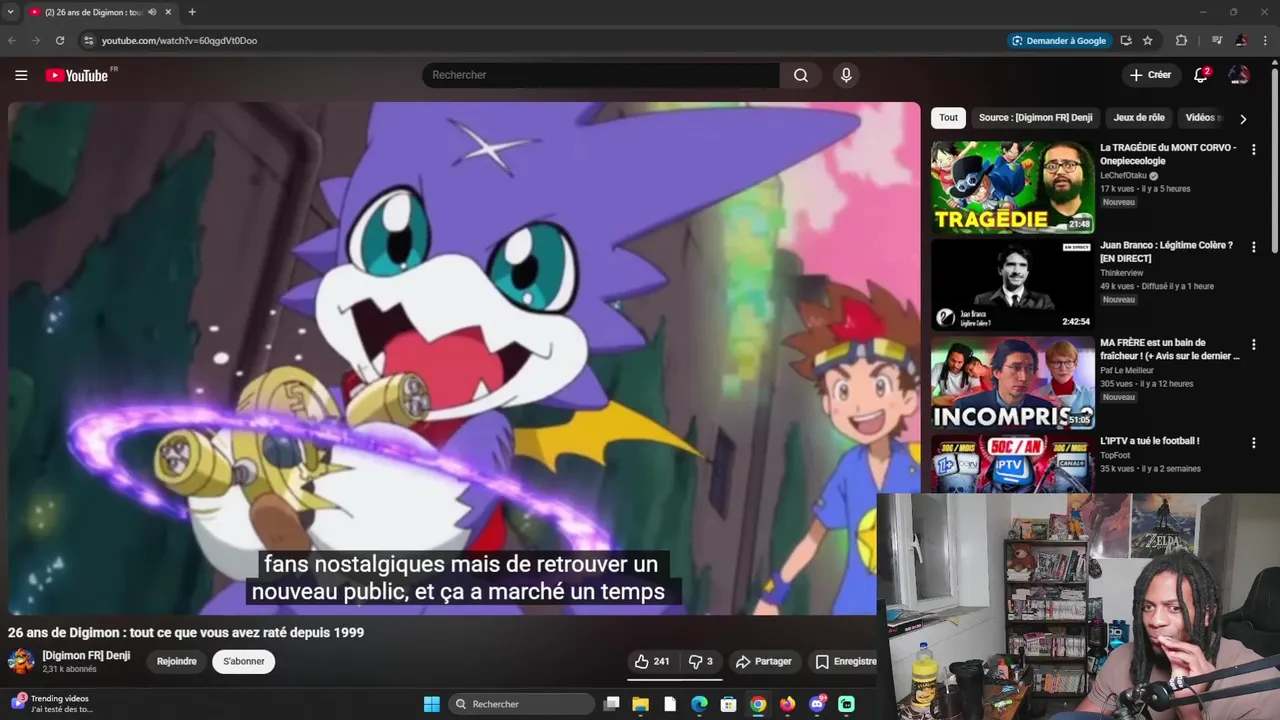
Task: Open options for the MA FRÈRE video
Action: pyautogui.click(x=1254, y=344)
